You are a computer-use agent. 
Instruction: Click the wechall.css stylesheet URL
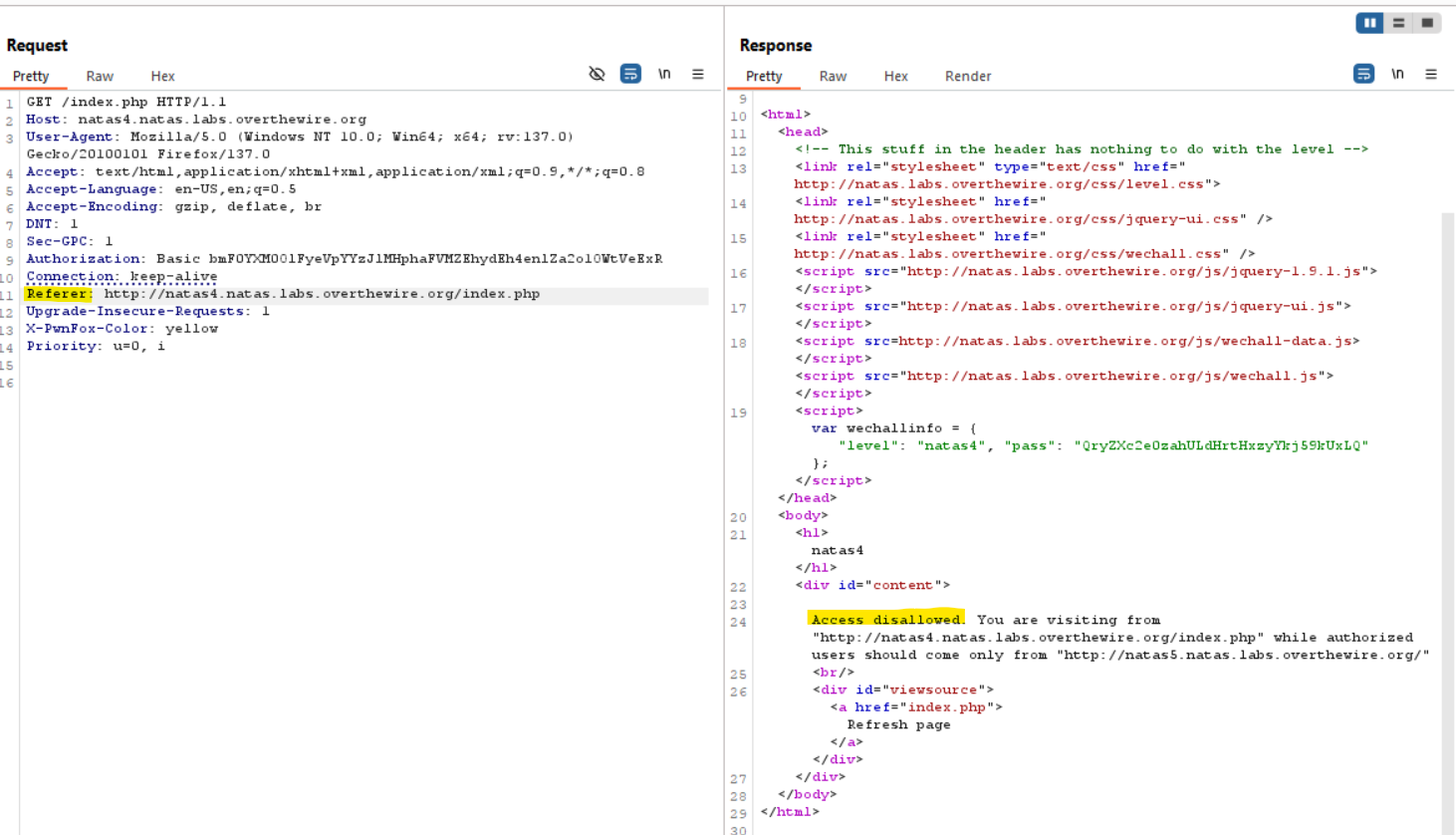(1012, 254)
